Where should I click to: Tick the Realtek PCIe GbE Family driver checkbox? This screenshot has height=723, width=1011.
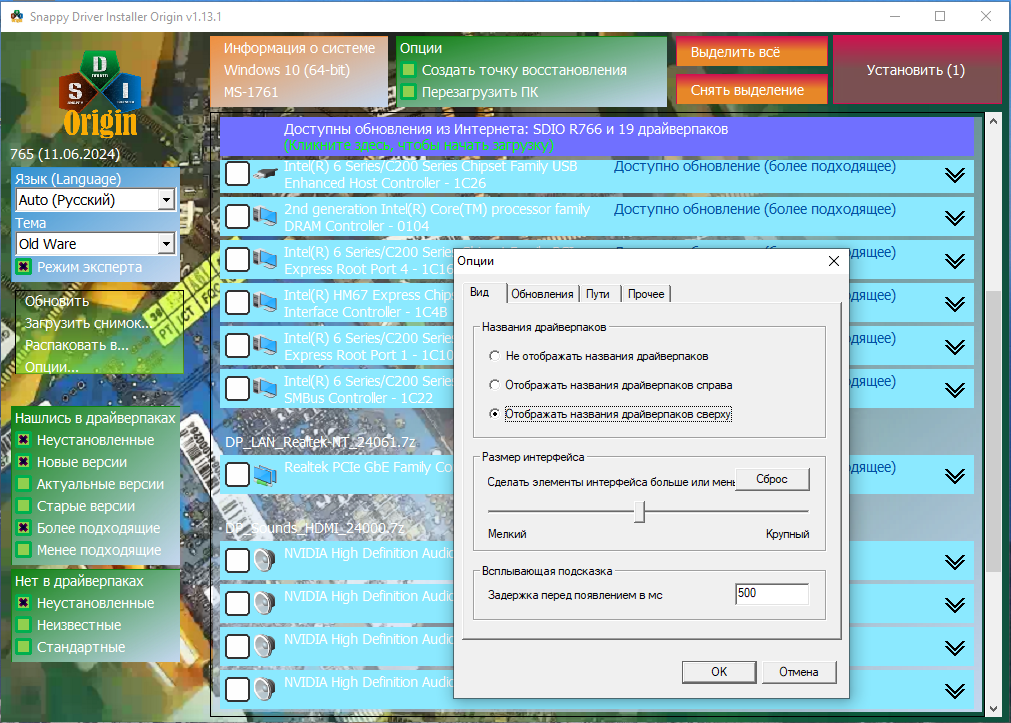click(x=237, y=475)
